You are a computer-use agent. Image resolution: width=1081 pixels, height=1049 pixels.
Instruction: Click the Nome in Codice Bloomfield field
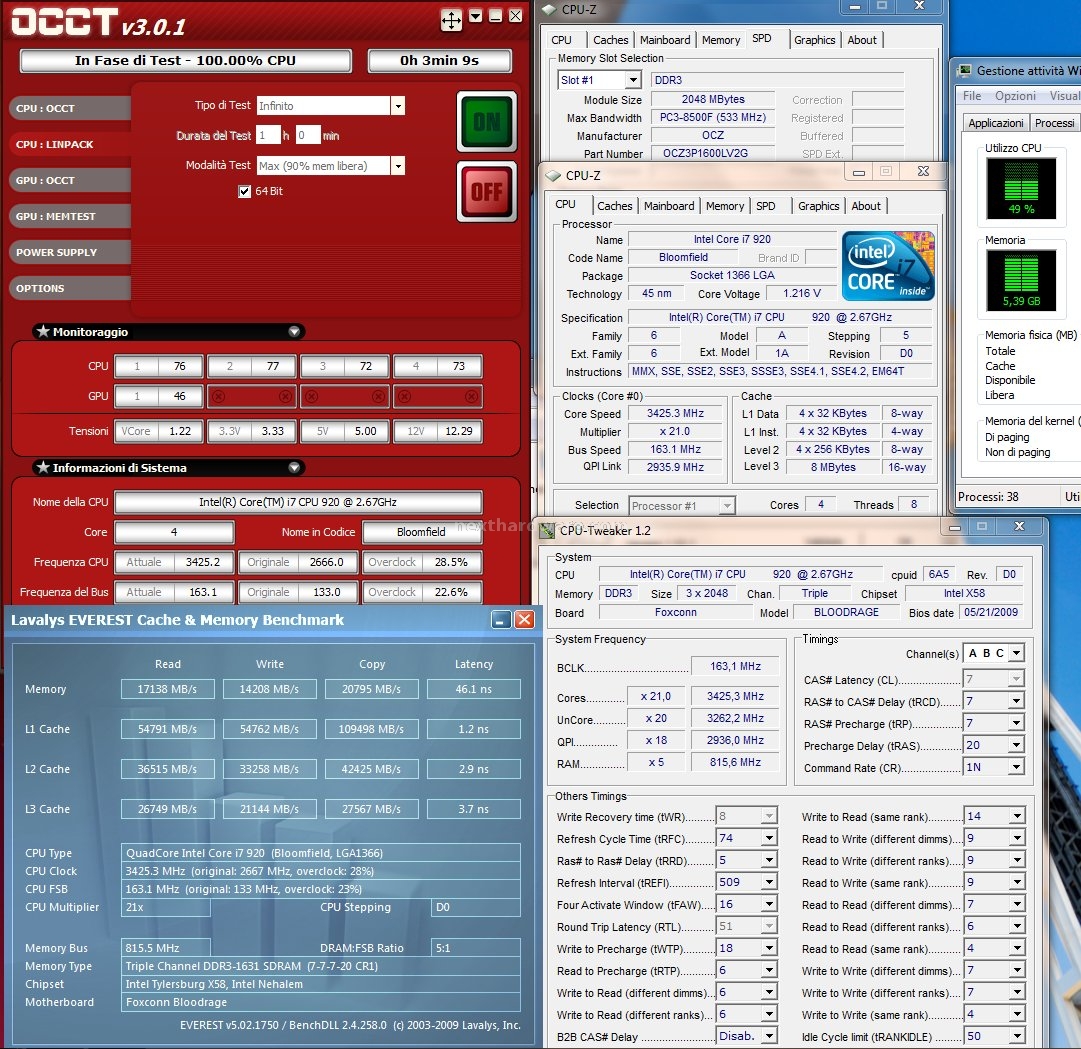421,532
